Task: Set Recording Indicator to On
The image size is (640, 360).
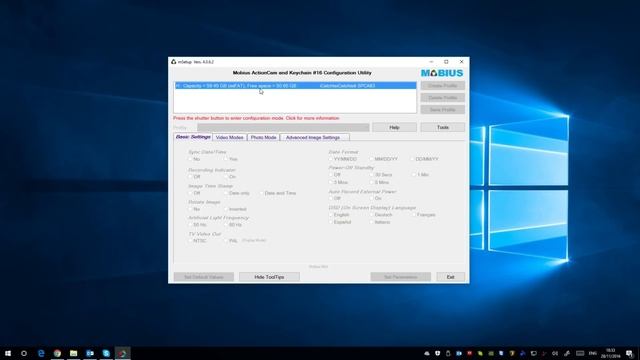Action: [x=230, y=177]
